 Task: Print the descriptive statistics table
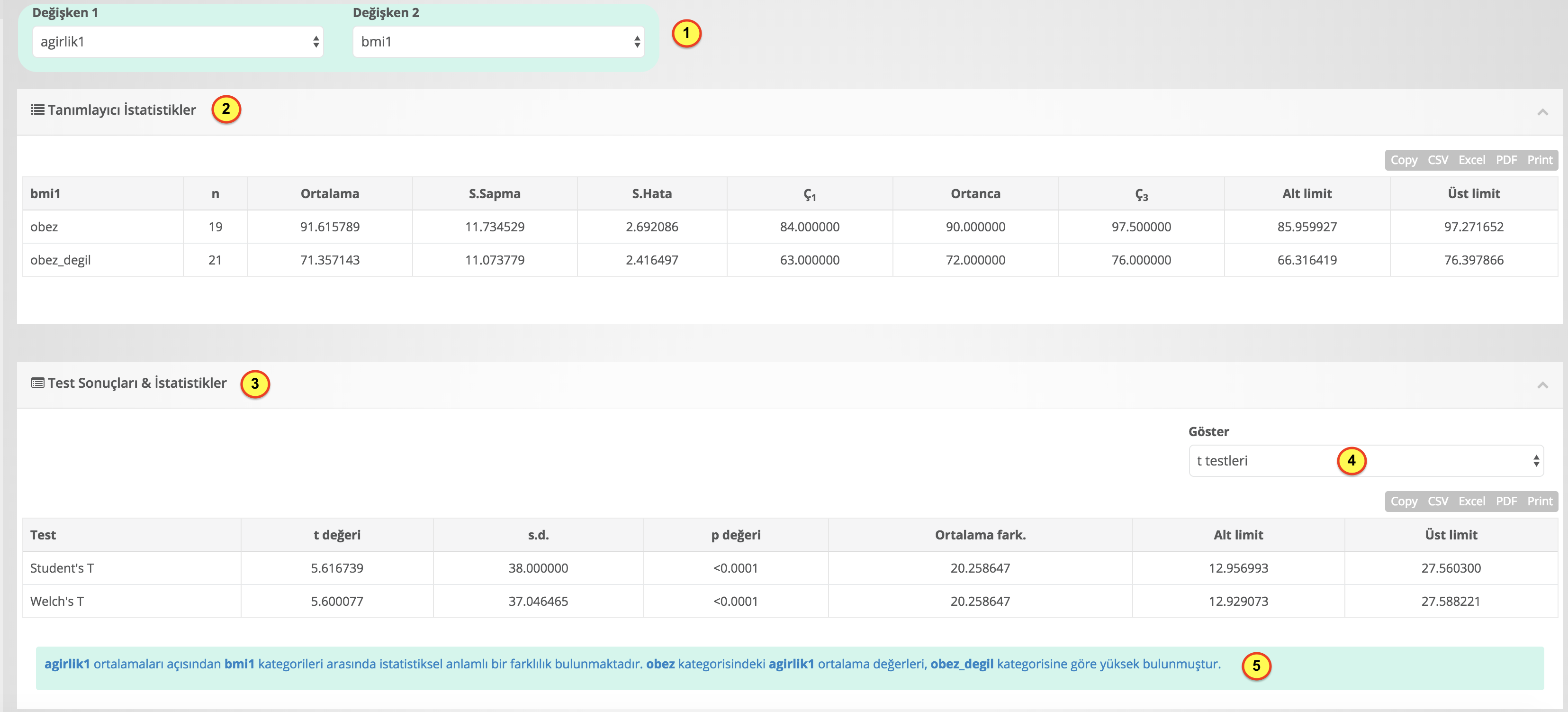click(1540, 160)
